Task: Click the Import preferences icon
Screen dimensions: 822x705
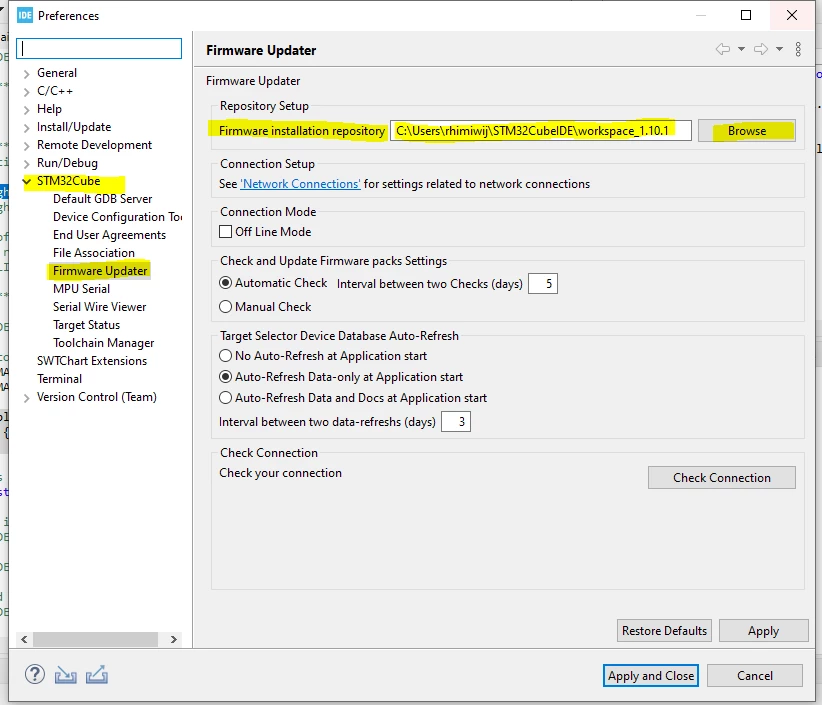Action: pyautogui.click(x=66, y=675)
